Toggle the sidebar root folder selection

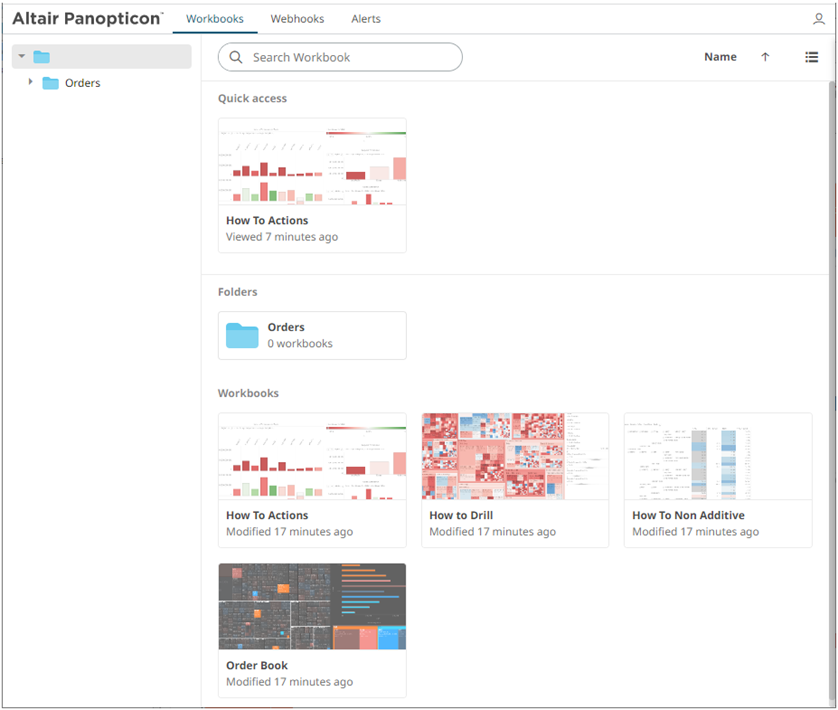[40, 57]
